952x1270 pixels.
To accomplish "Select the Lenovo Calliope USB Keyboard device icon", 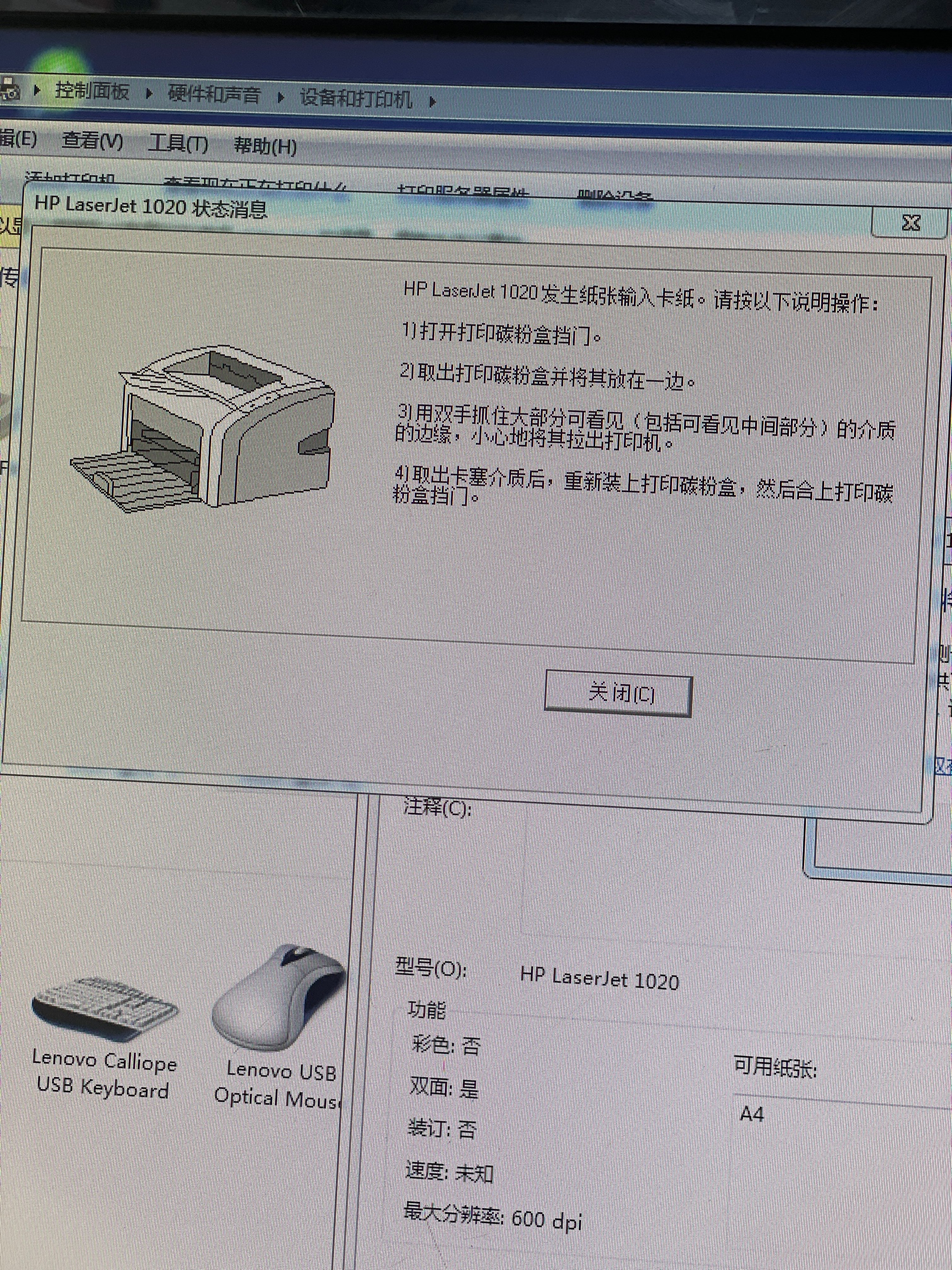I will (x=105, y=1036).
